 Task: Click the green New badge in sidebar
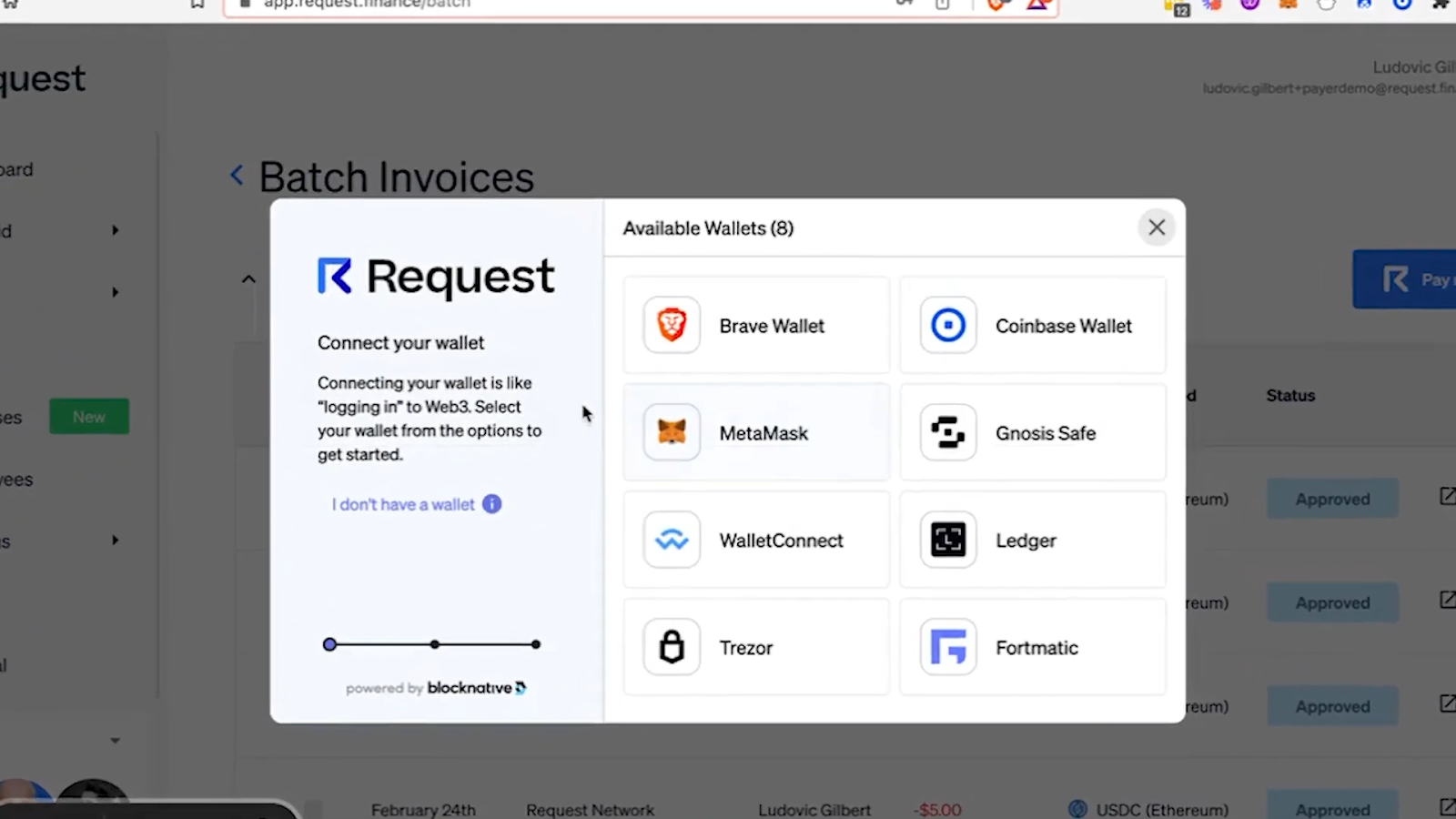(89, 417)
